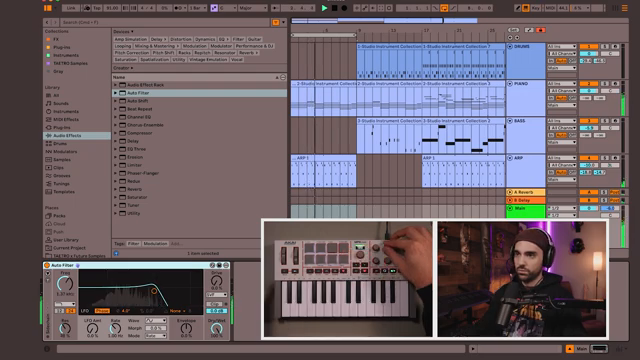Click the green Play button in transport
The height and width of the screenshot is (360, 640).
[x=324, y=8]
